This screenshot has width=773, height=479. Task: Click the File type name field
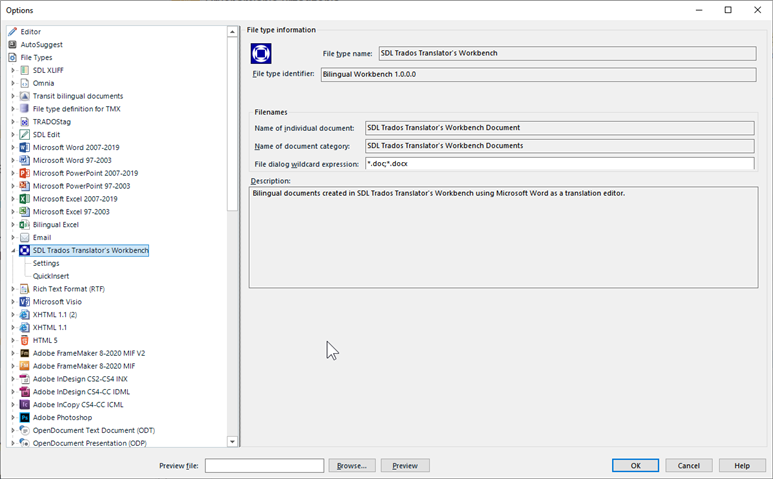click(x=567, y=53)
